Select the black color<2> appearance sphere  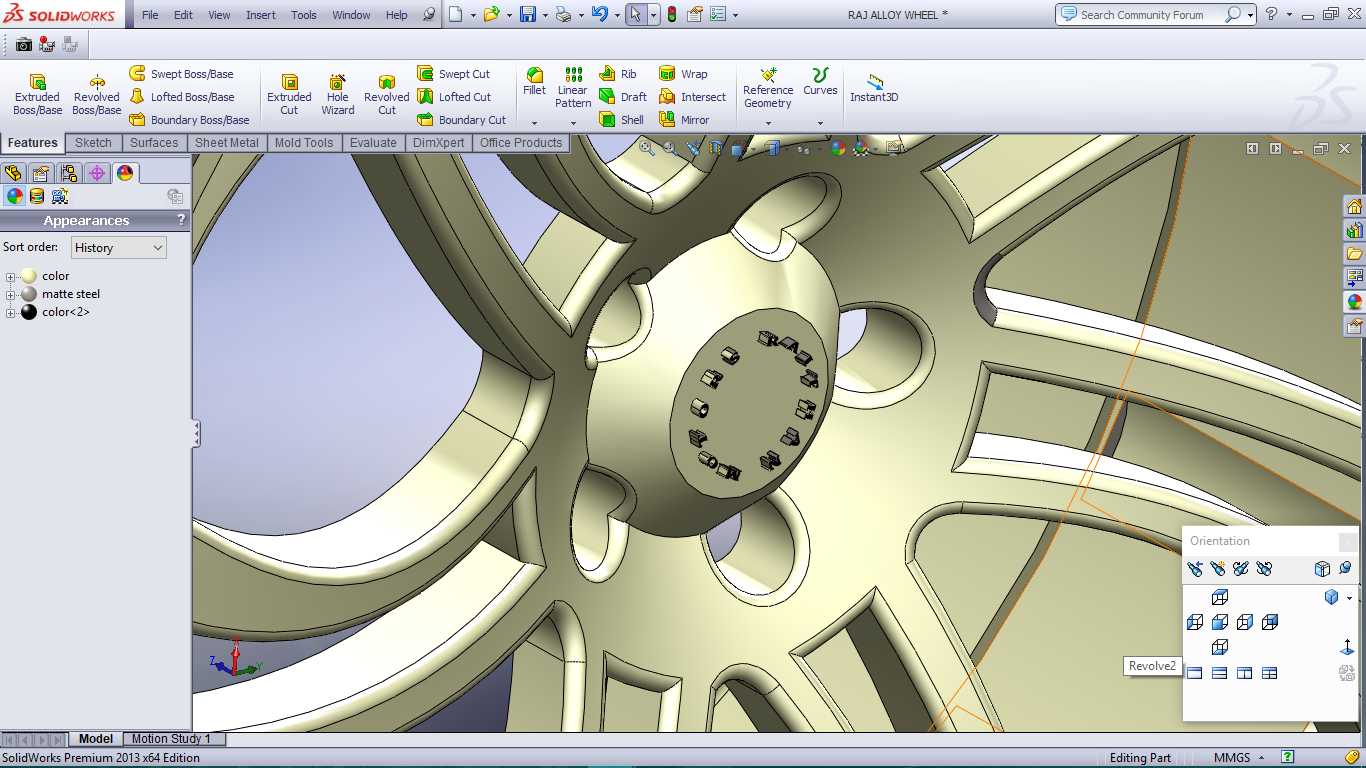tap(29, 312)
